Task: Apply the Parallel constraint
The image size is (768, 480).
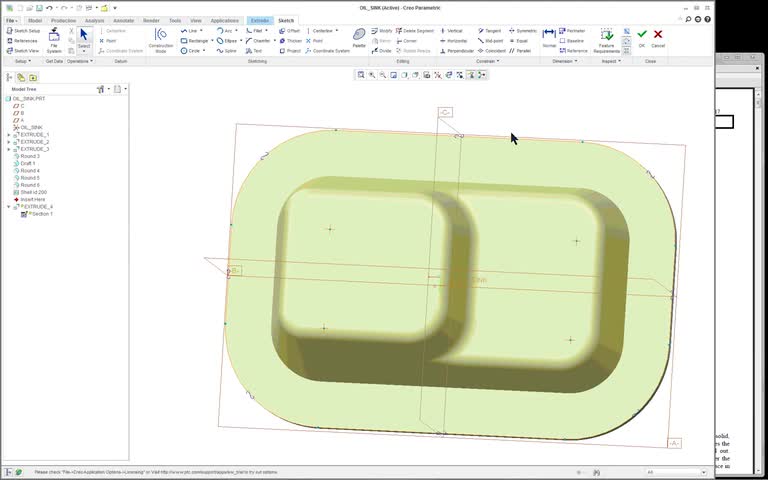Action: point(520,51)
